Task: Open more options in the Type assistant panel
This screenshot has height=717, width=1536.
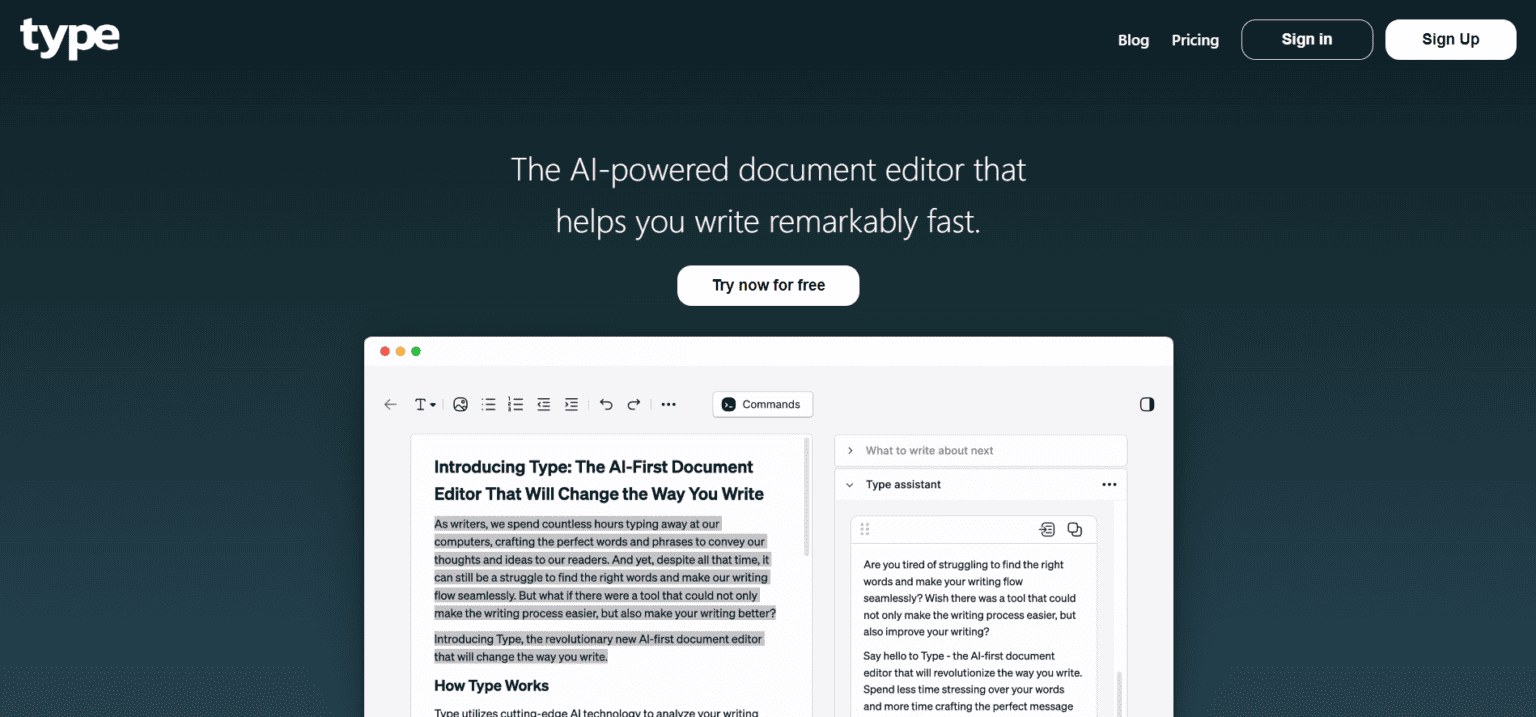Action: click(x=1109, y=485)
